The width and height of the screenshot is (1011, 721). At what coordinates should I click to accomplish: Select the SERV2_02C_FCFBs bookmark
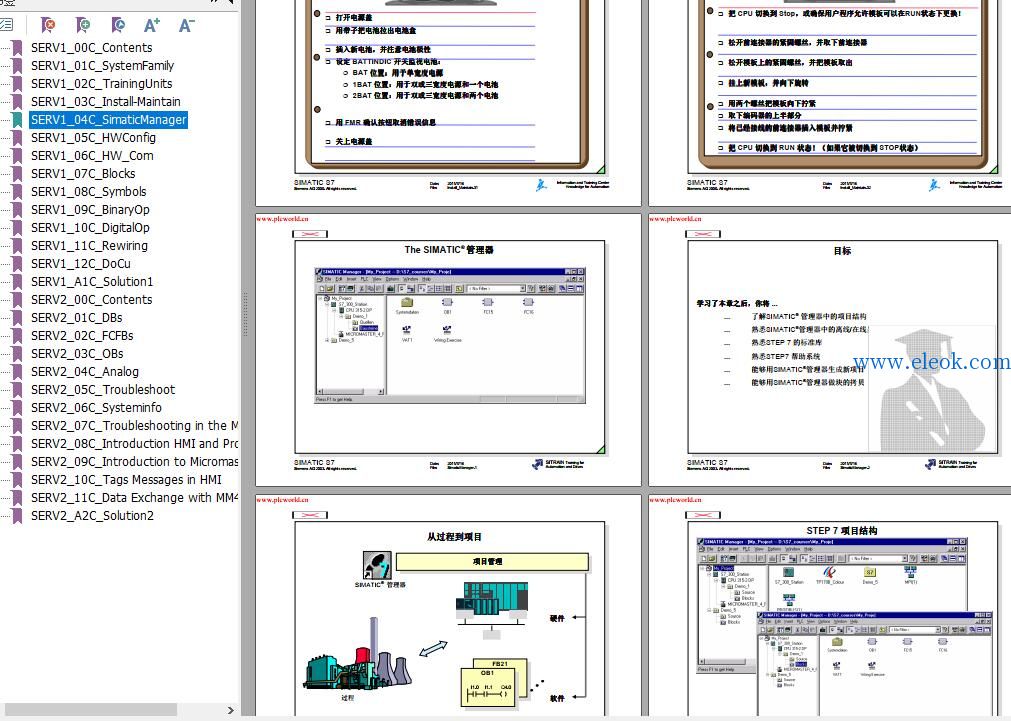point(83,336)
